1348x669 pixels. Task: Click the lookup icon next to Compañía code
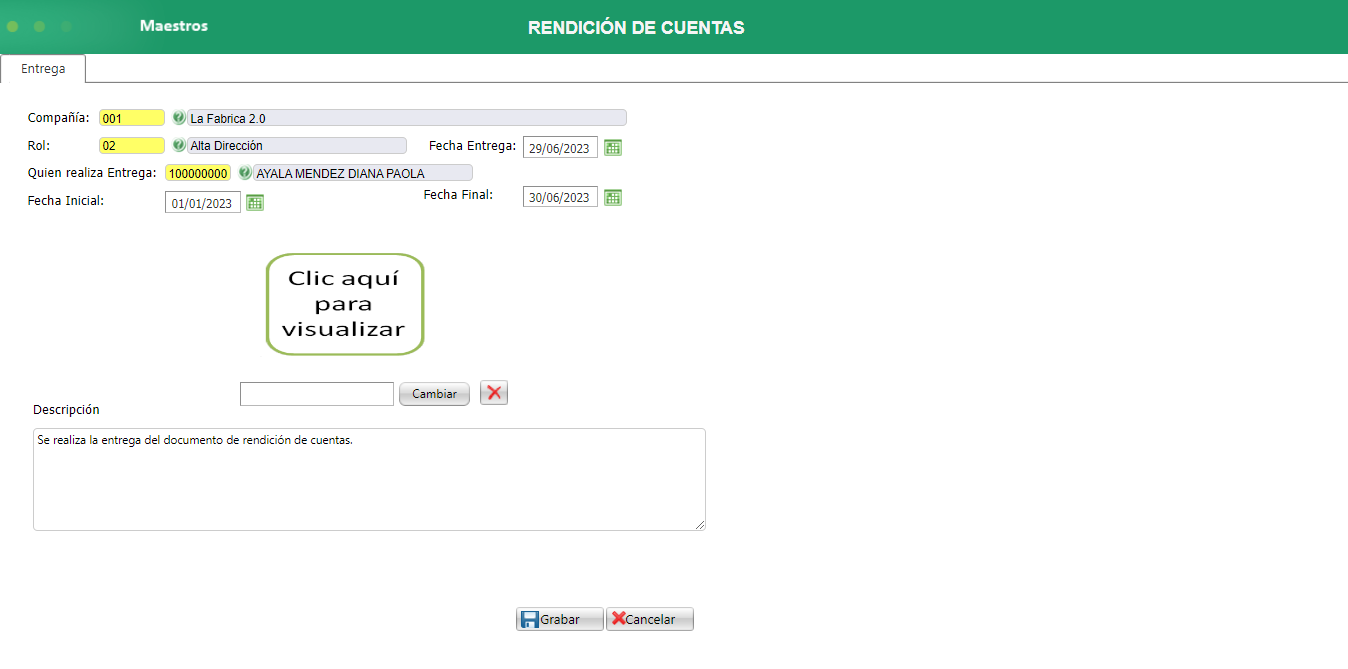[x=177, y=117]
